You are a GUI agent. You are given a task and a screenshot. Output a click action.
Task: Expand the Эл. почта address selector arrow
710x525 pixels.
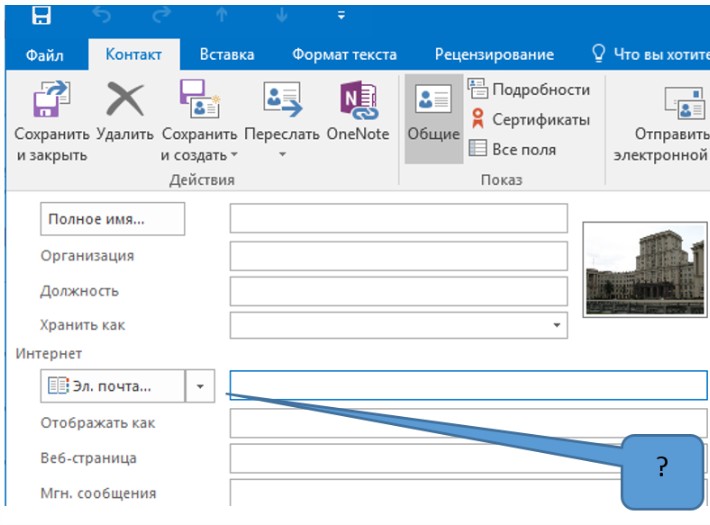tap(200, 386)
